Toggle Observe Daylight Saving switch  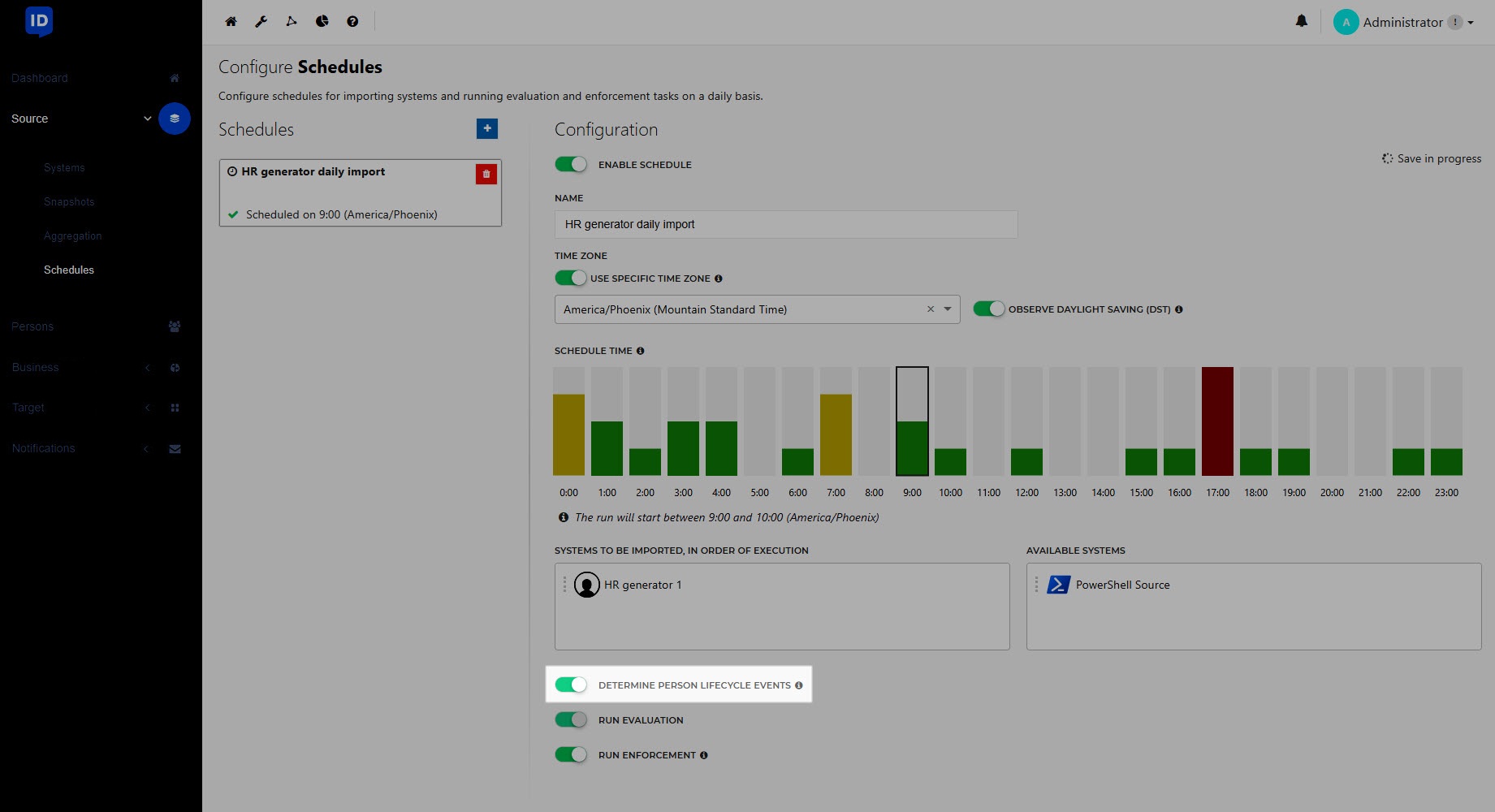click(x=989, y=309)
